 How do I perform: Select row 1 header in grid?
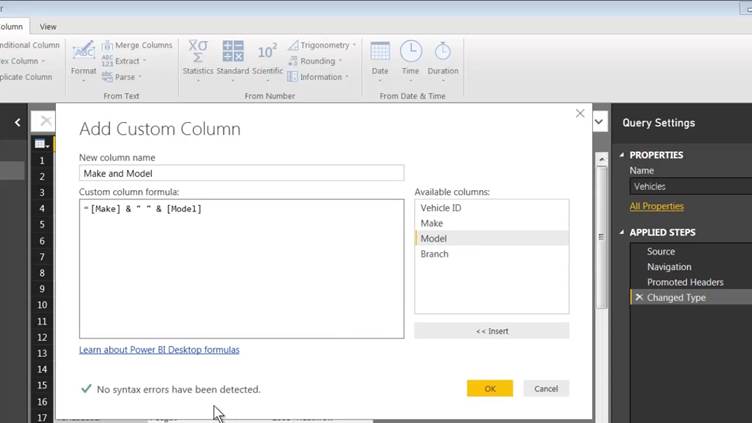pyautogui.click(x=42, y=160)
